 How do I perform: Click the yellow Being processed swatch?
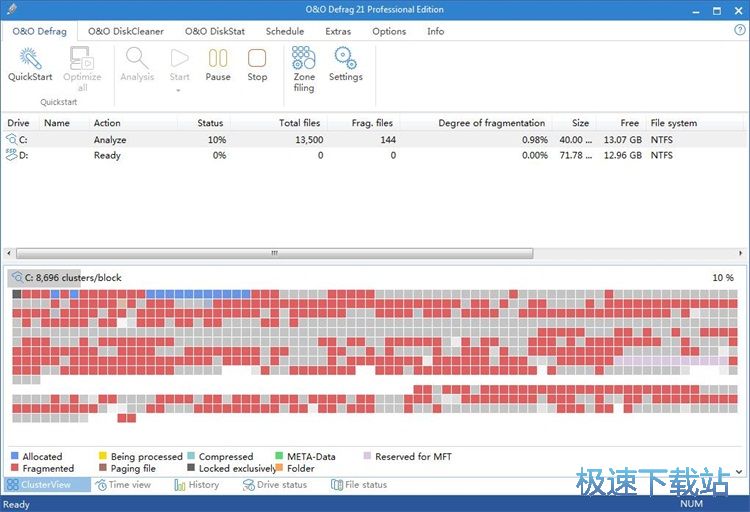[102, 456]
